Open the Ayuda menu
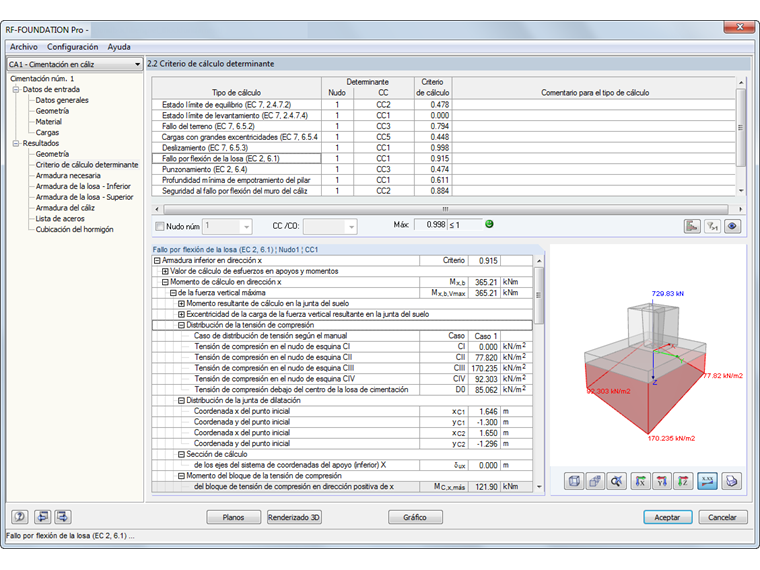This screenshot has height=570, width=760. click(119, 47)
